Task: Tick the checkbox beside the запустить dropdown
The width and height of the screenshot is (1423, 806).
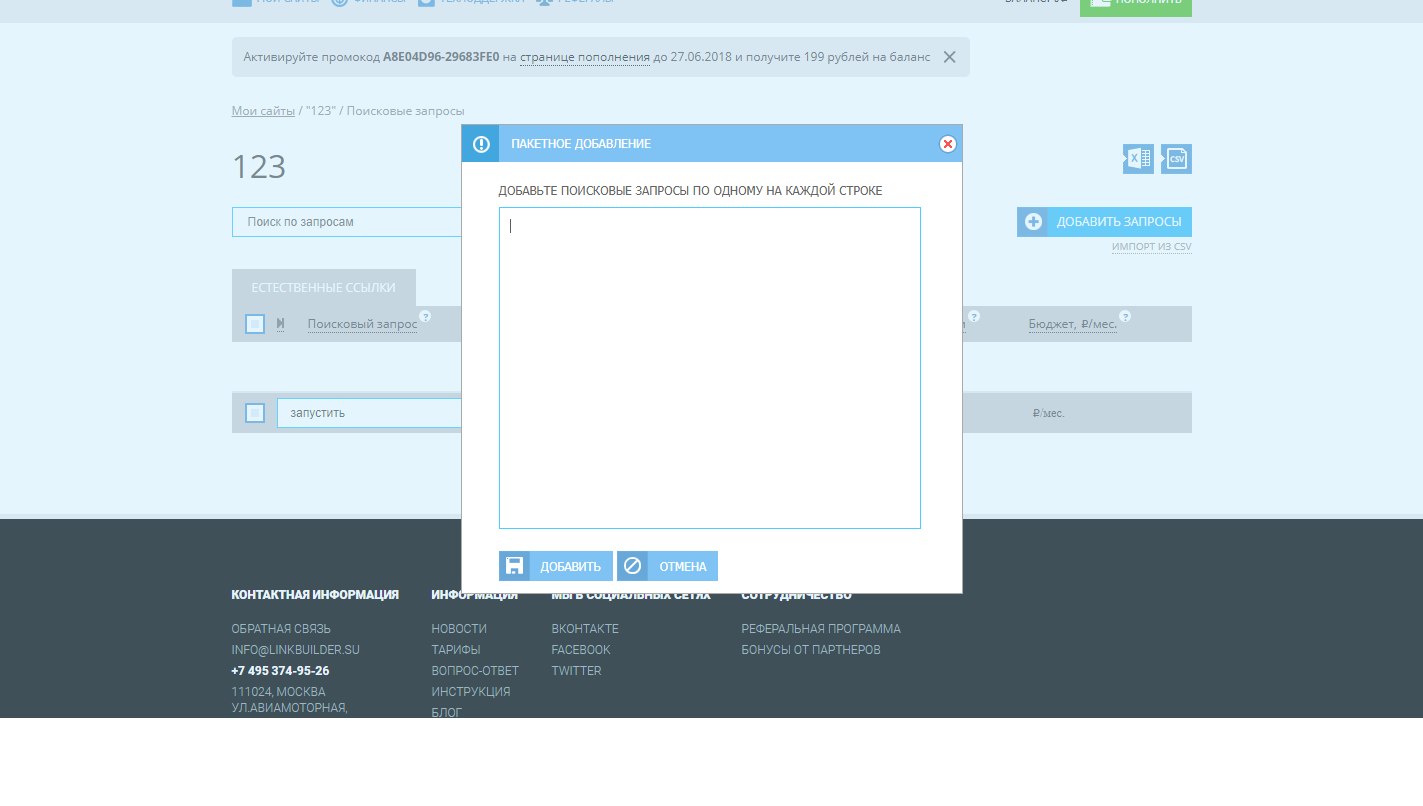Action: tap(255, 413)
